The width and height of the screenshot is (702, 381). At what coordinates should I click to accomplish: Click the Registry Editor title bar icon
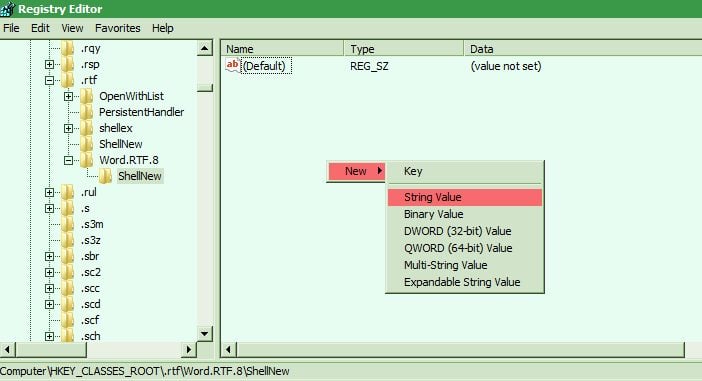[x=8, y=9]
